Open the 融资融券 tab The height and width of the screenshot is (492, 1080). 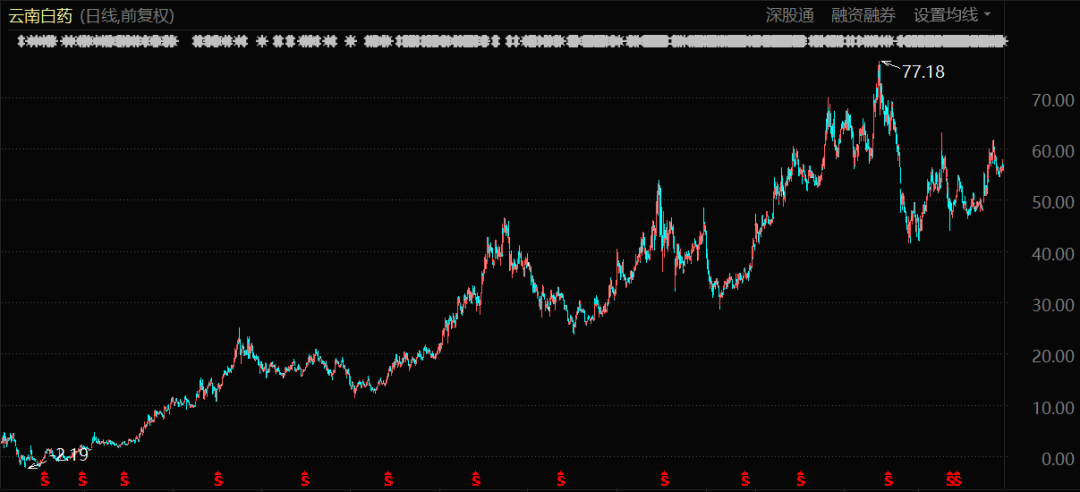click(864, 15)
